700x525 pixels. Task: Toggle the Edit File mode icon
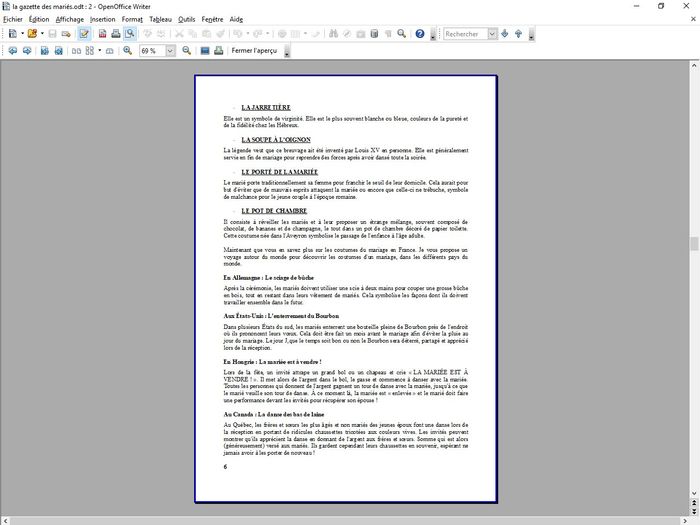click(x=84, y=33)
